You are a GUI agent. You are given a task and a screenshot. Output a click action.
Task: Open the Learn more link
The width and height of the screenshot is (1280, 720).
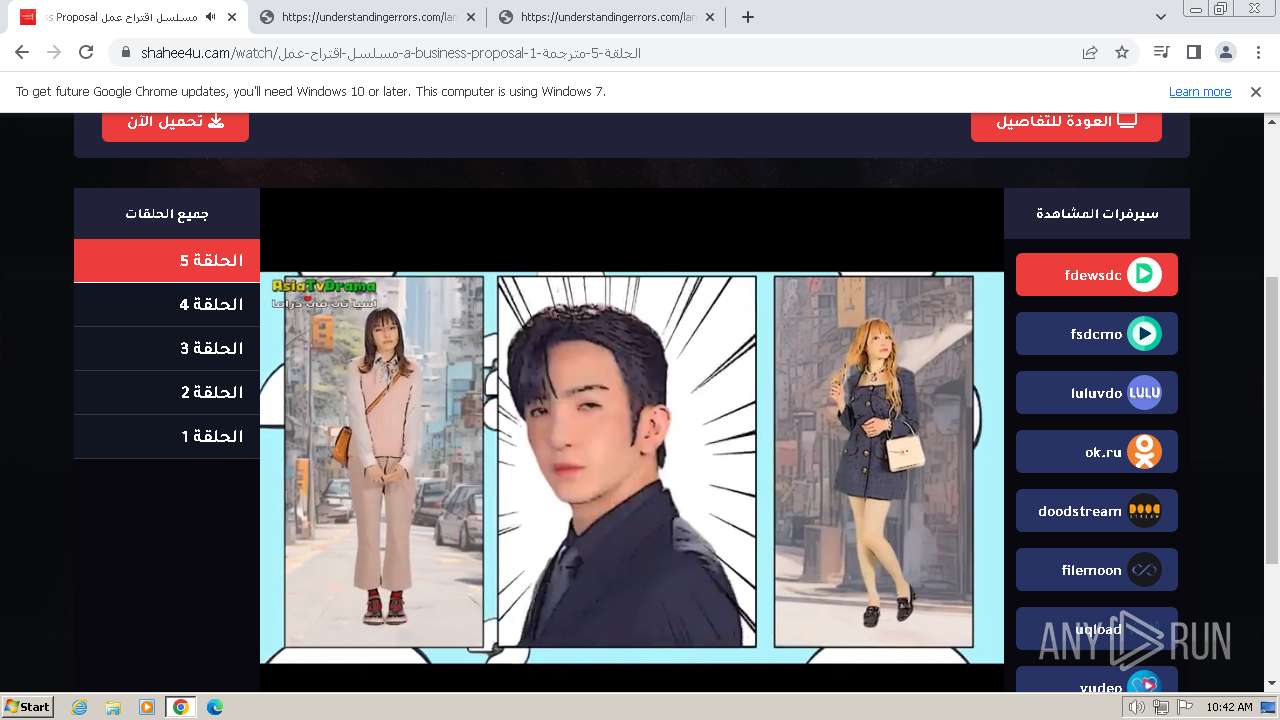pos(1200,91)
